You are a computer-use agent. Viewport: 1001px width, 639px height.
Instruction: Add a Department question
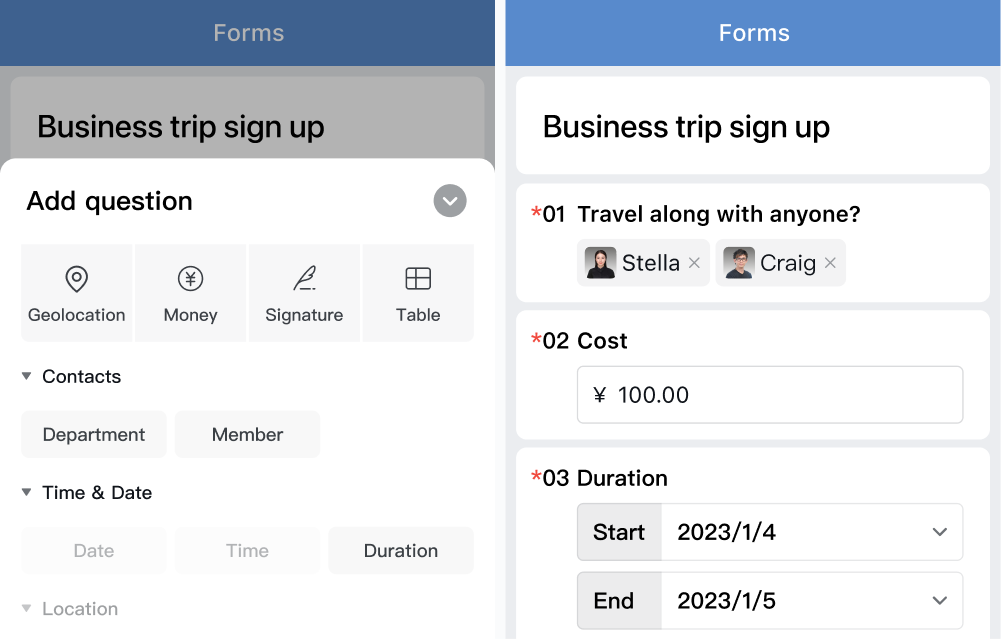94,434
